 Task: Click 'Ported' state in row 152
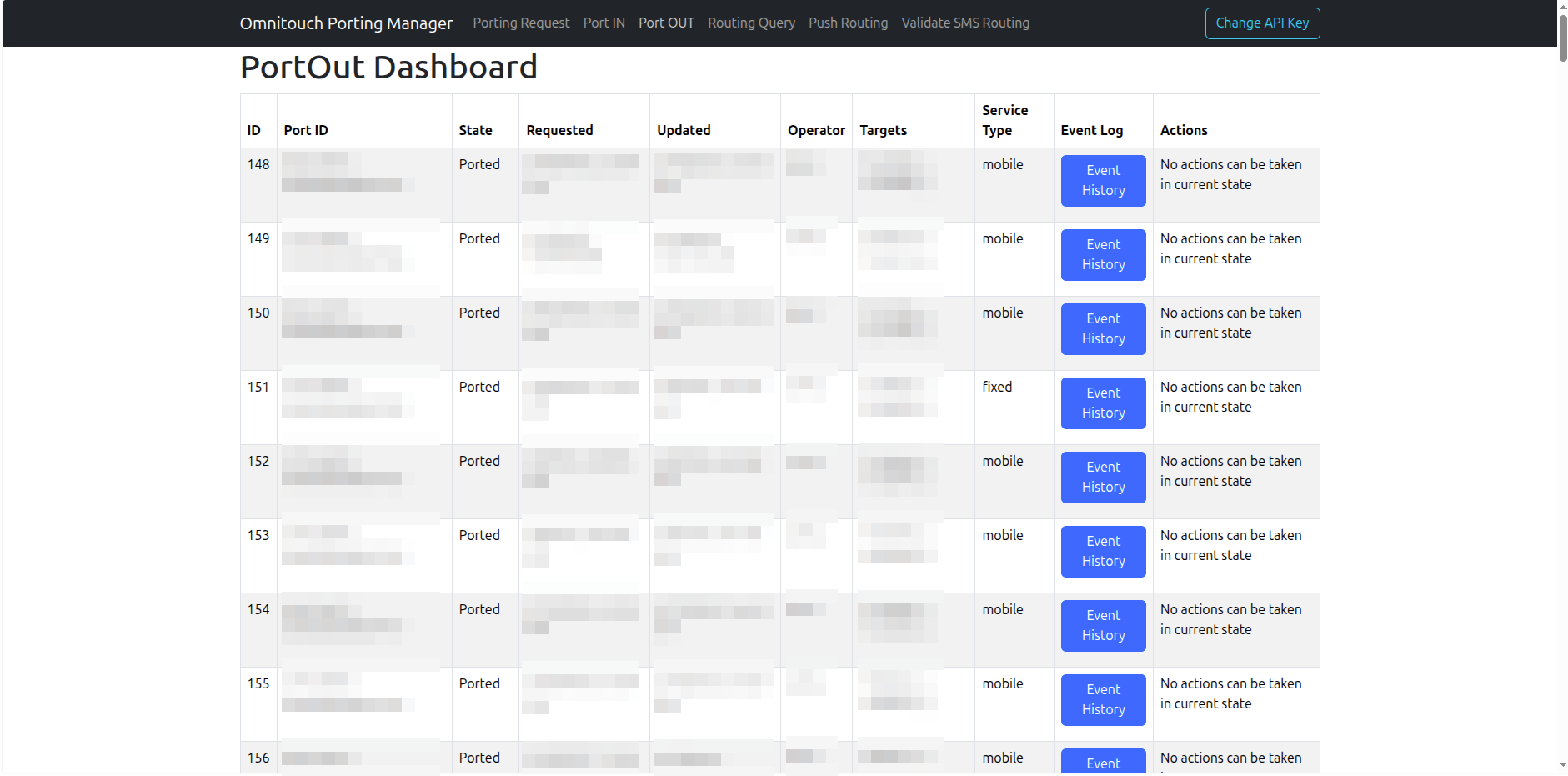click(x=479, y=461)
